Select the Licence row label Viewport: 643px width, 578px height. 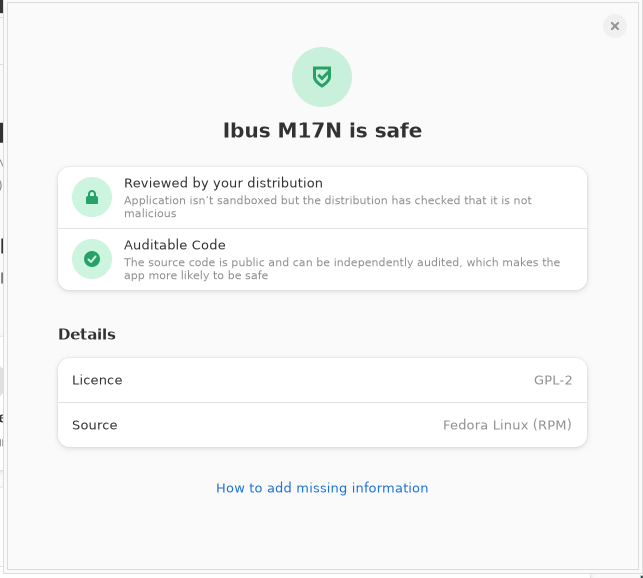(97, 380)
